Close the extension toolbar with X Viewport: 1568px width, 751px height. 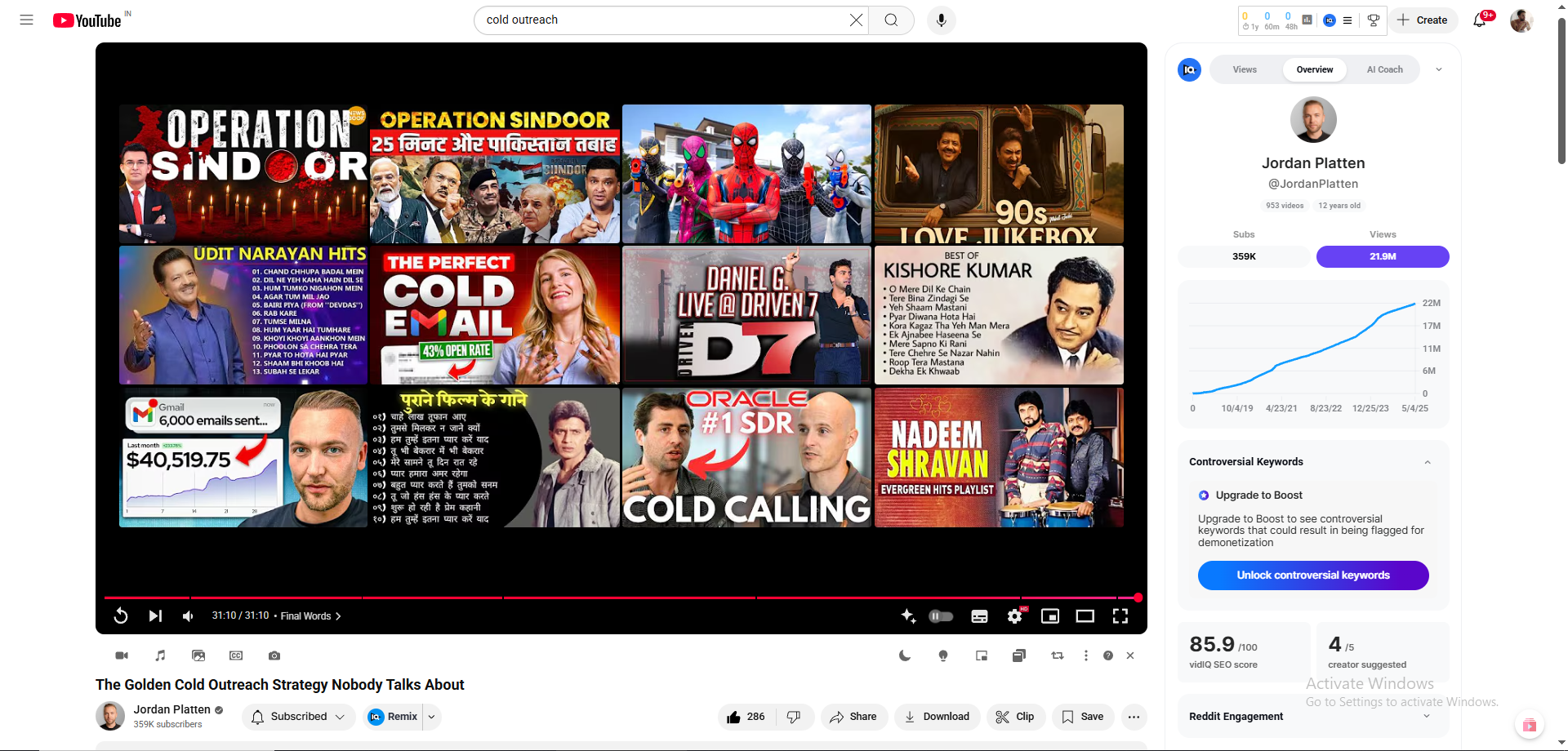tap(1130, 655)
